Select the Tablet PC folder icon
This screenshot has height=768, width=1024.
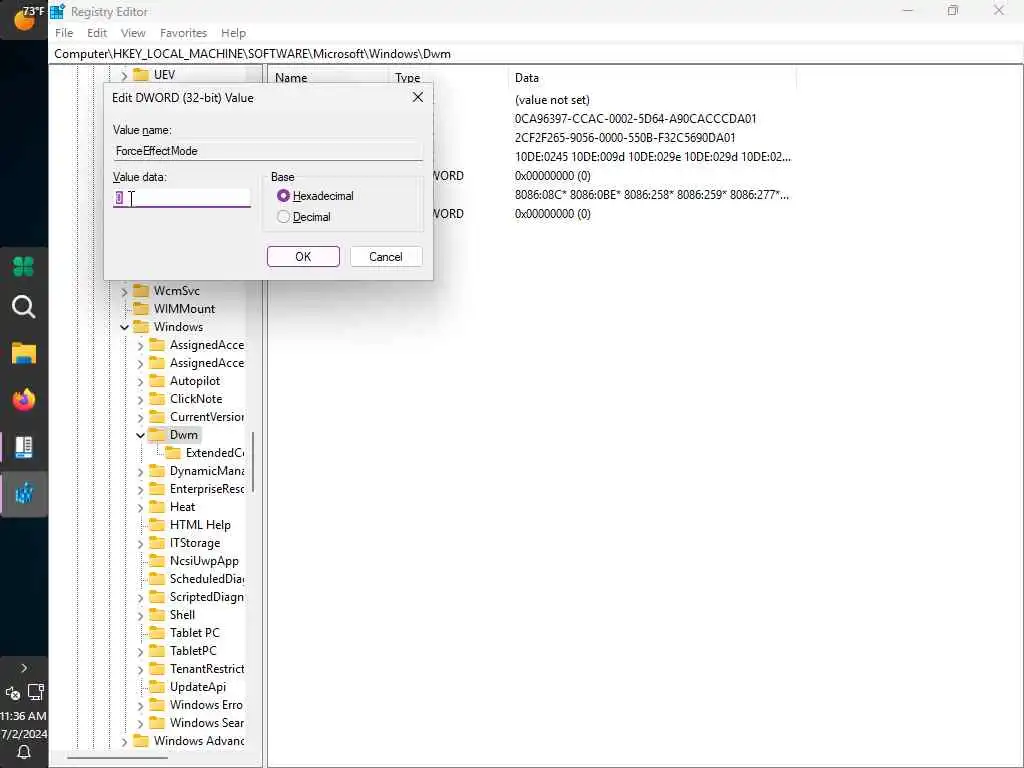click(157, 632)
